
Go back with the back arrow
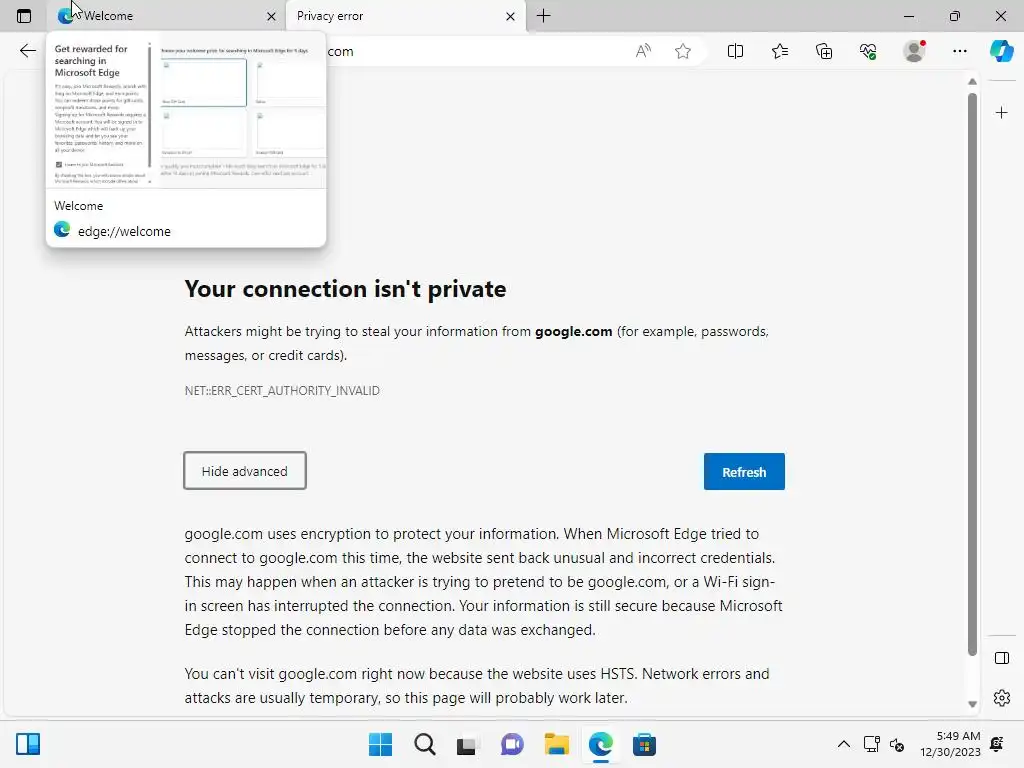(x=27, y=51)
